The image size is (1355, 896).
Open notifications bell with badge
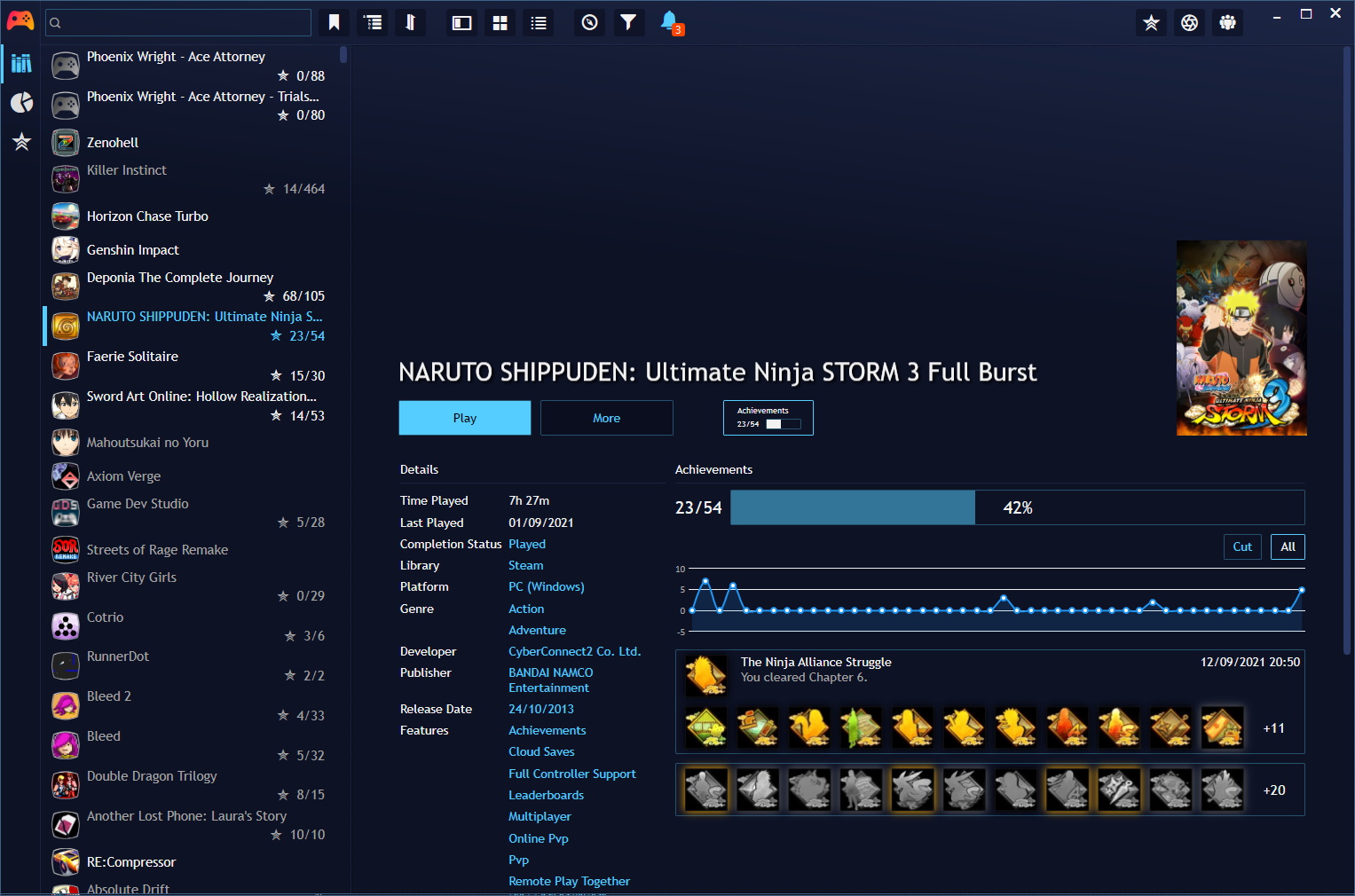click(671, 22)
